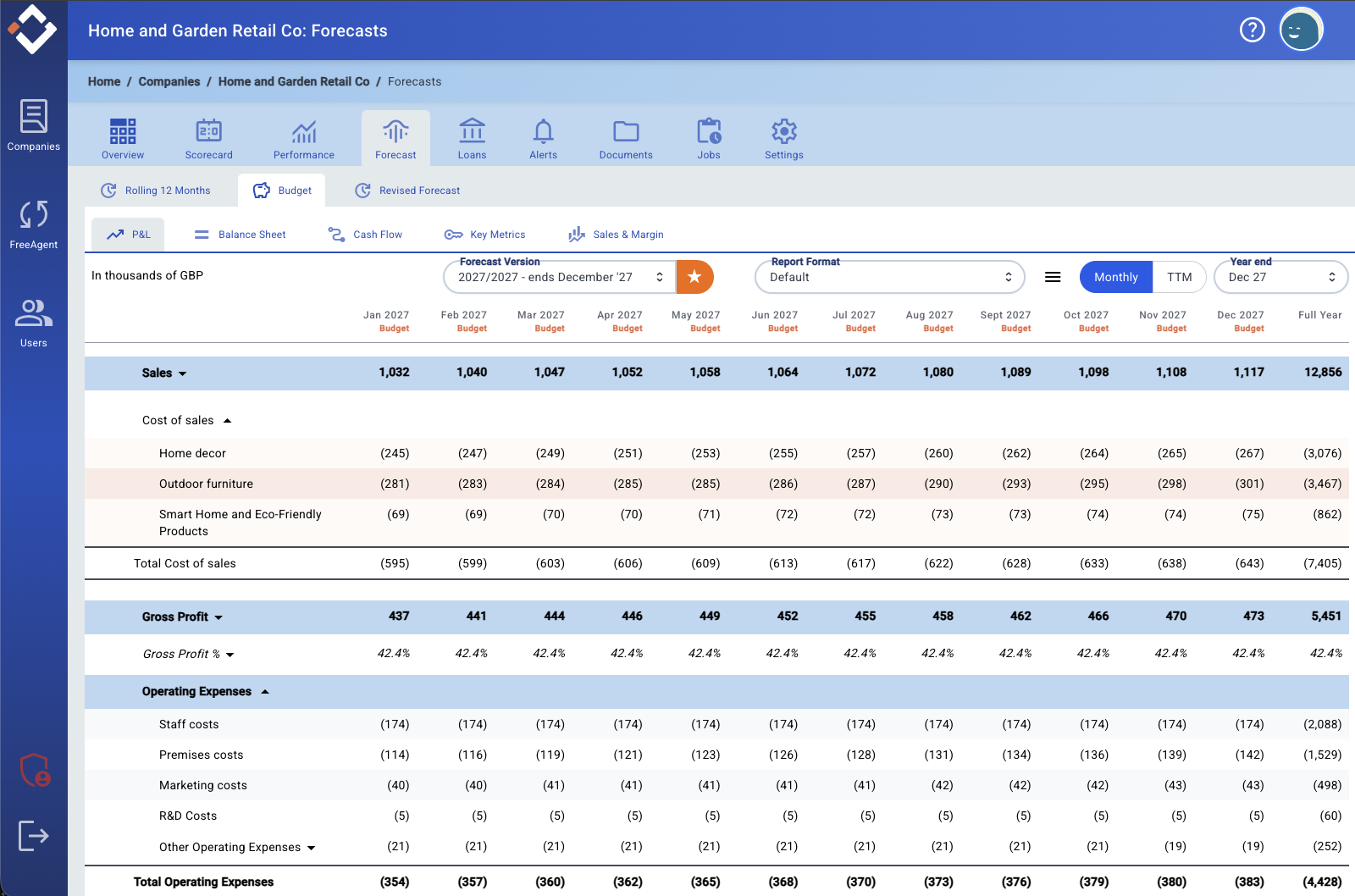This screenshot has width=1355, height=896.
Task: Switch to the Balance Sheet tab
Action: point(240,235)
